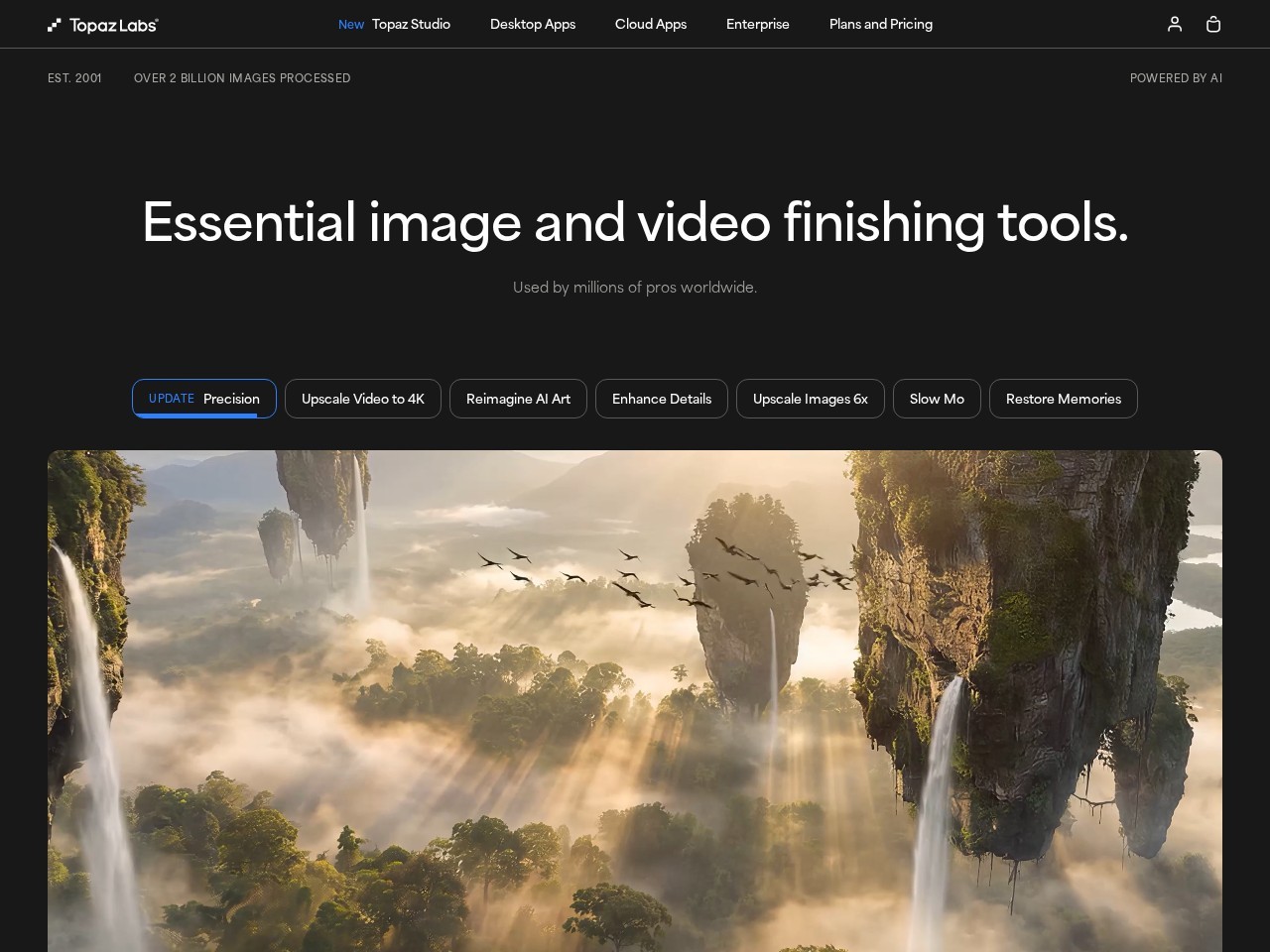Open Plans and Pricing from the navigation
This screenshot has width=1270, height=952.
coord(881,24)
